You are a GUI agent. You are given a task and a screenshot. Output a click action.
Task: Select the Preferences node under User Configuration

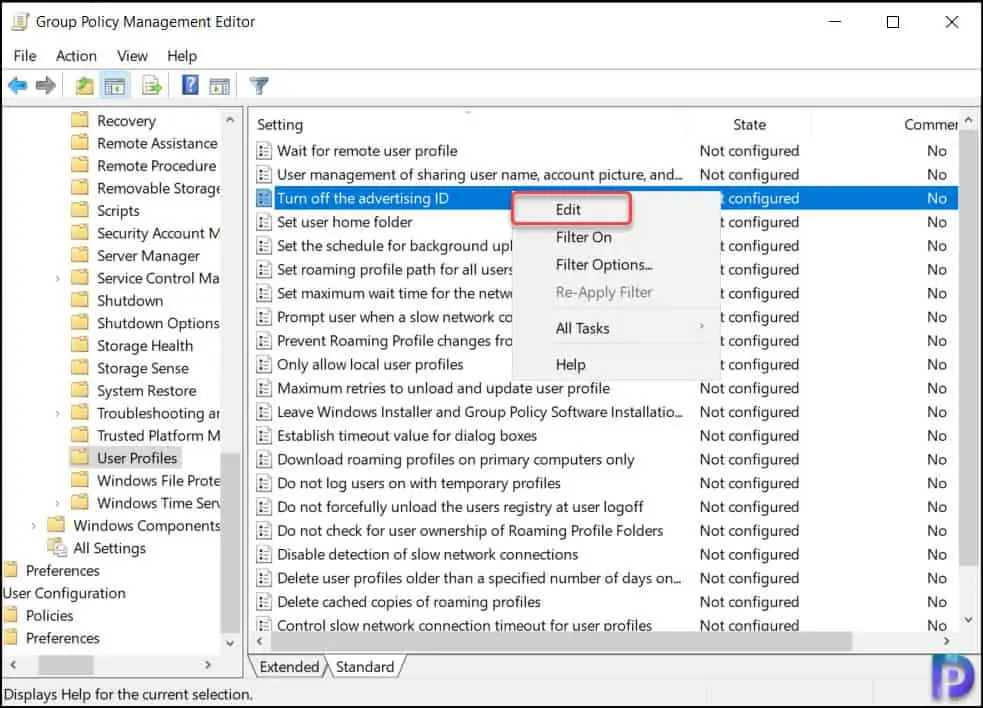pos(63,638)
